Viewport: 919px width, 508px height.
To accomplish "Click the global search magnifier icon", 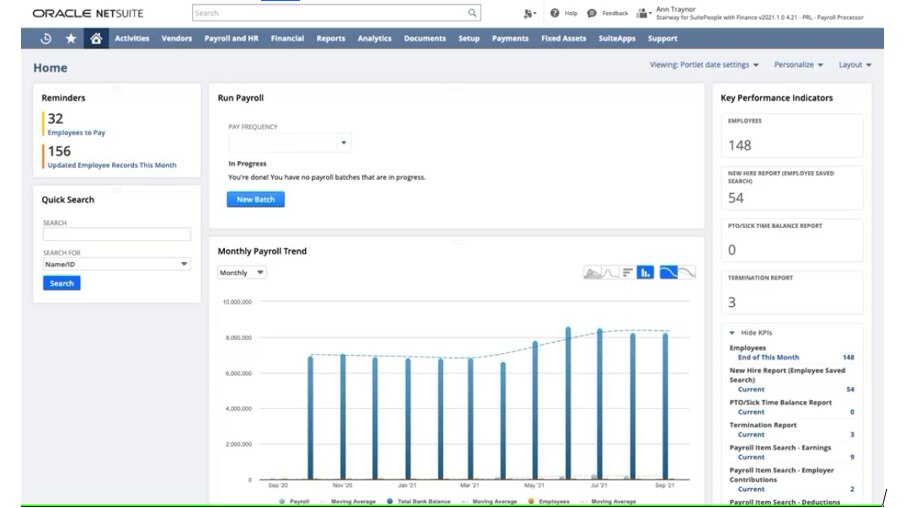I will point(472,13).
